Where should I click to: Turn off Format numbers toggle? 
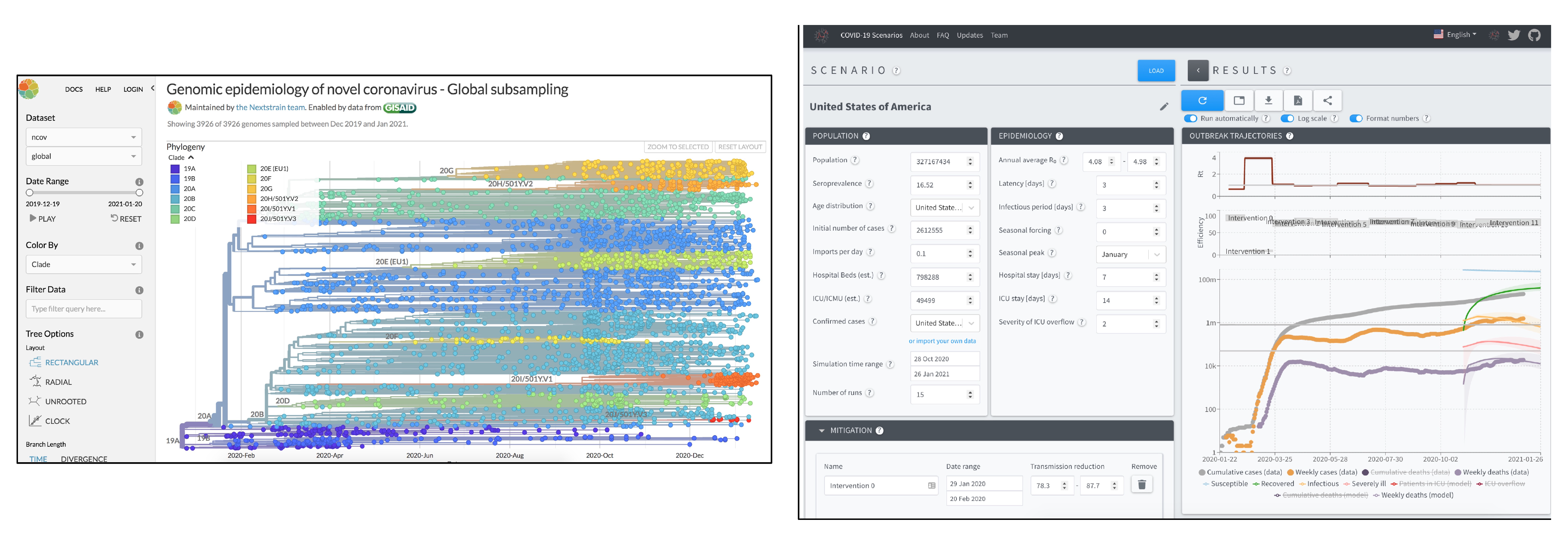[1356, 119]
